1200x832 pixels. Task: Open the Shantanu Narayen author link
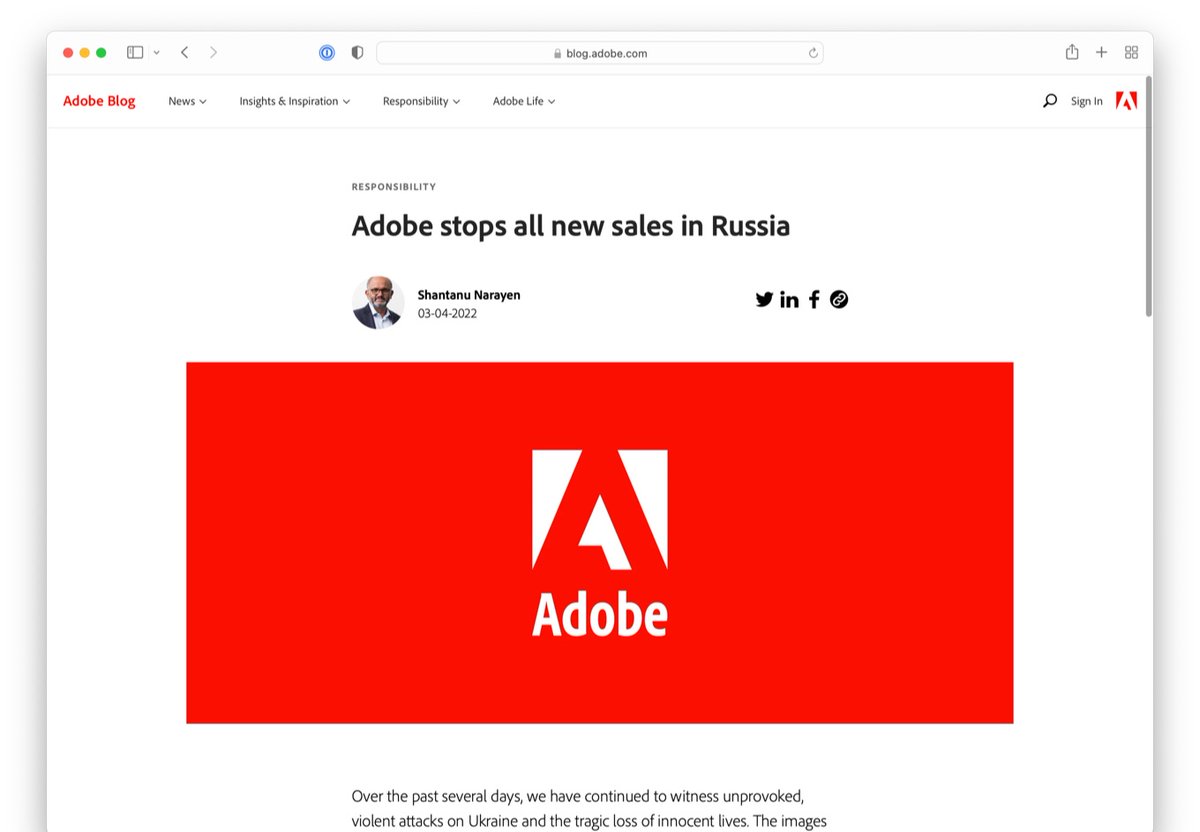click(469, 295)
